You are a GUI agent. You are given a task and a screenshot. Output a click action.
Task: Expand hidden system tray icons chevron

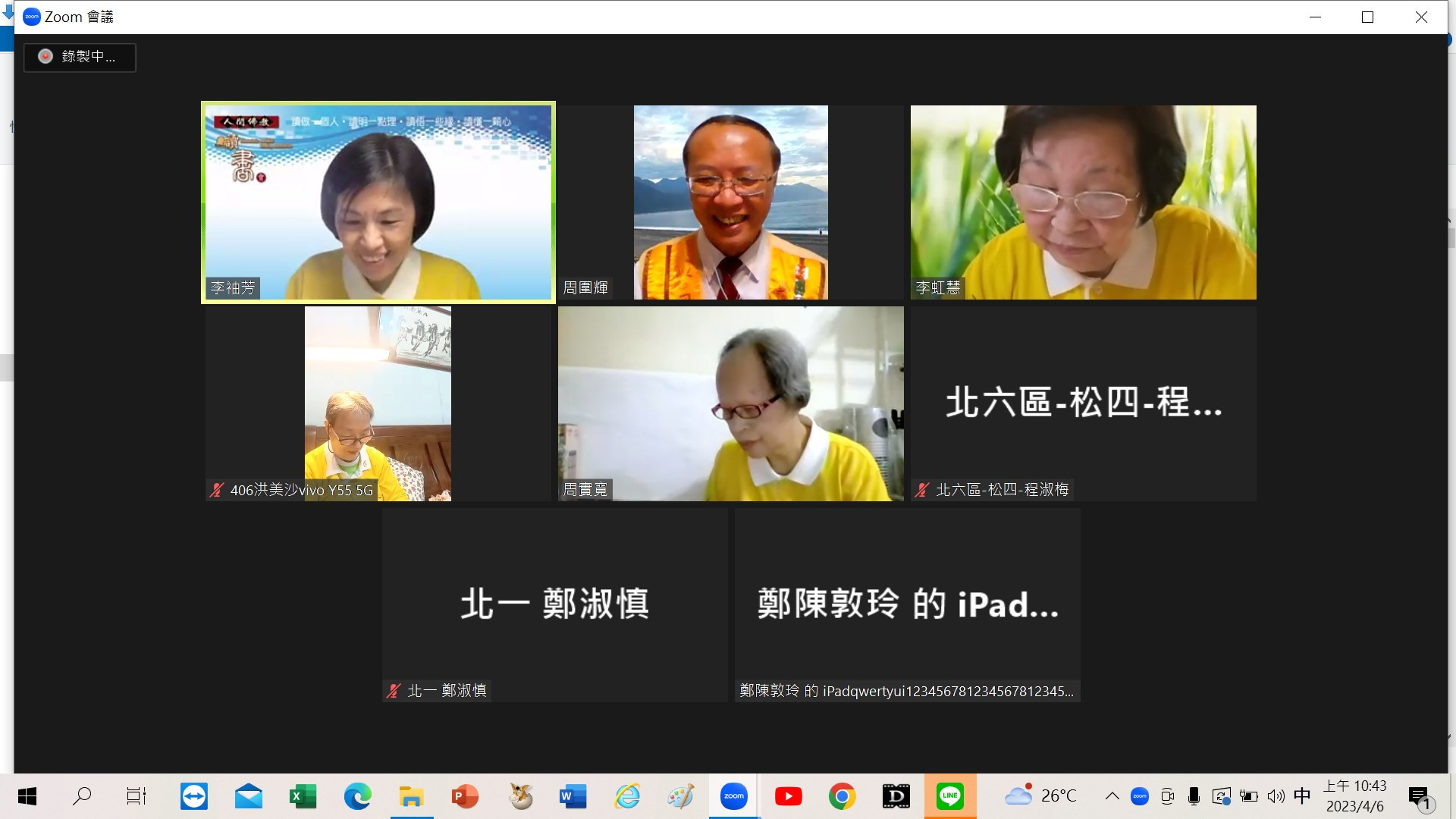(1112, 796)
